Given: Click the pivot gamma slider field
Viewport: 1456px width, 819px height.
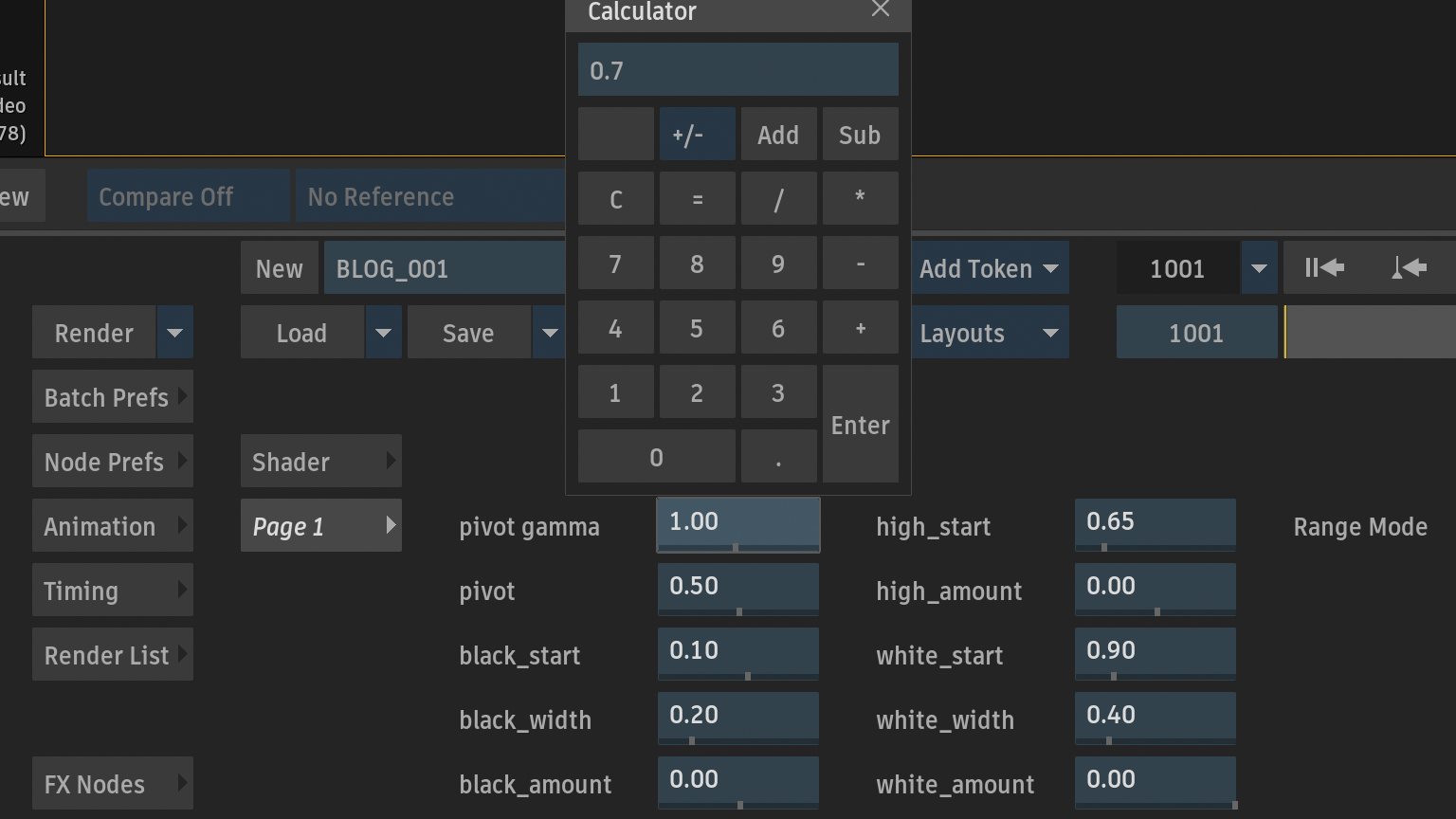Looking at the screenshot, I should (738, 524).
